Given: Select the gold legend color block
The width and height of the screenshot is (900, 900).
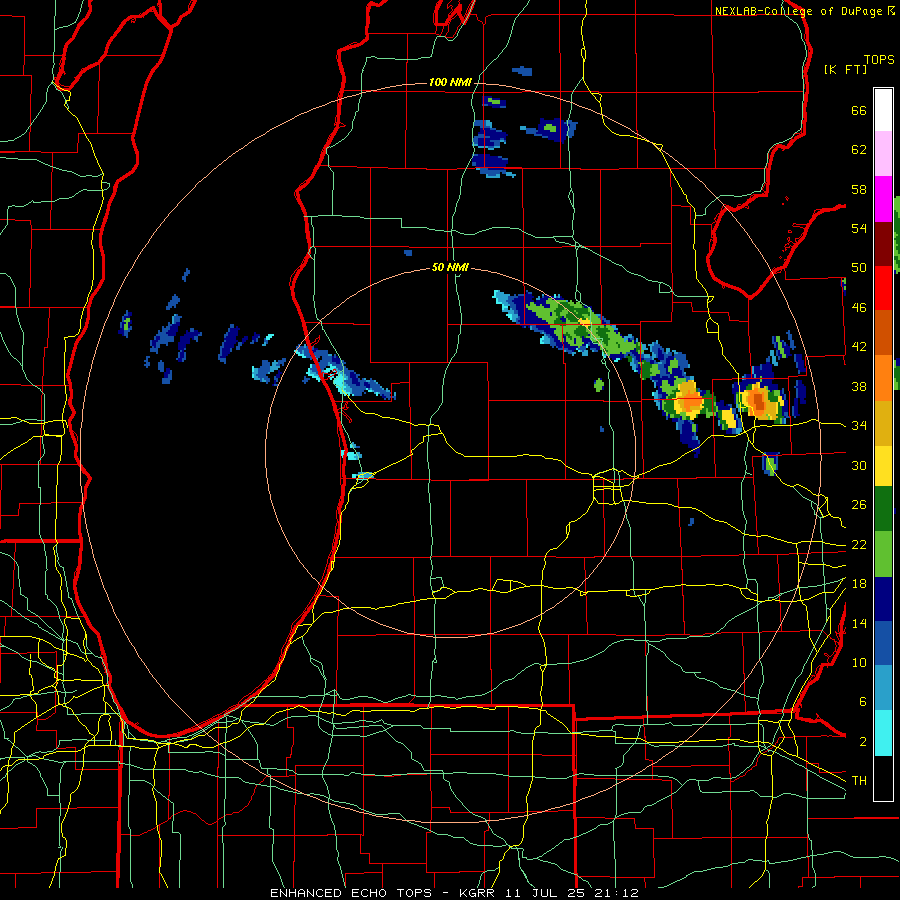Looking at the screenshot, I should (883, 423).
